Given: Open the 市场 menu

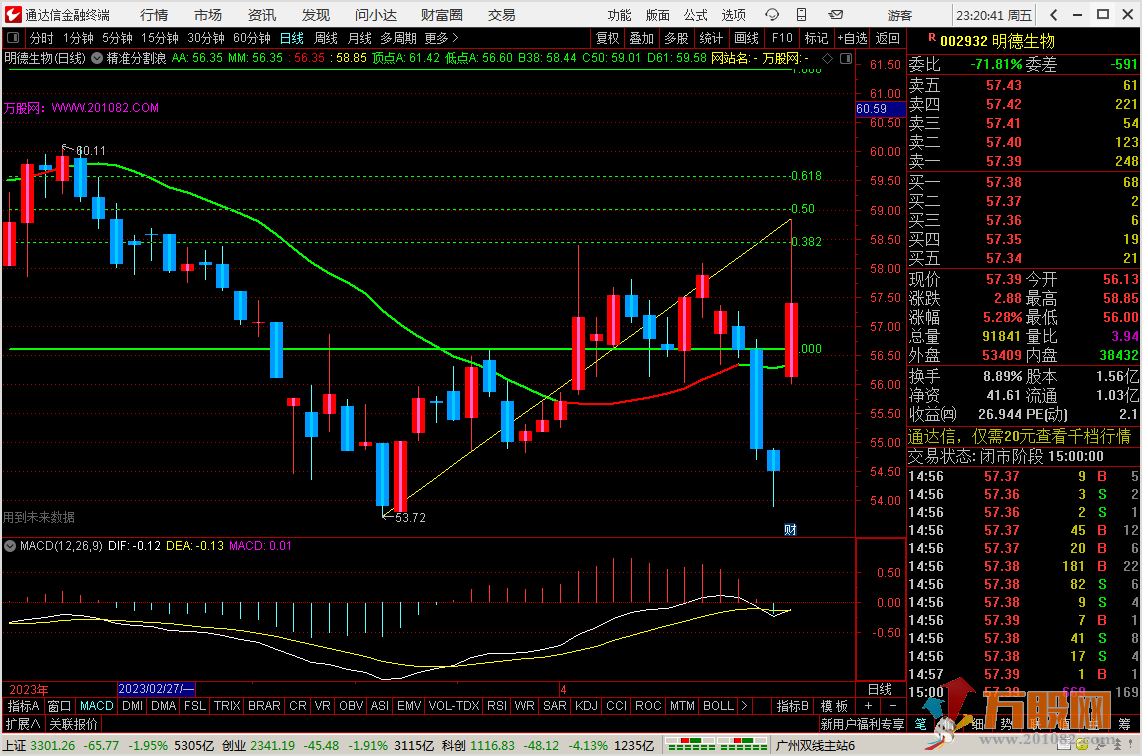Looking at the screenshot, I should click(x=208, y=15).
